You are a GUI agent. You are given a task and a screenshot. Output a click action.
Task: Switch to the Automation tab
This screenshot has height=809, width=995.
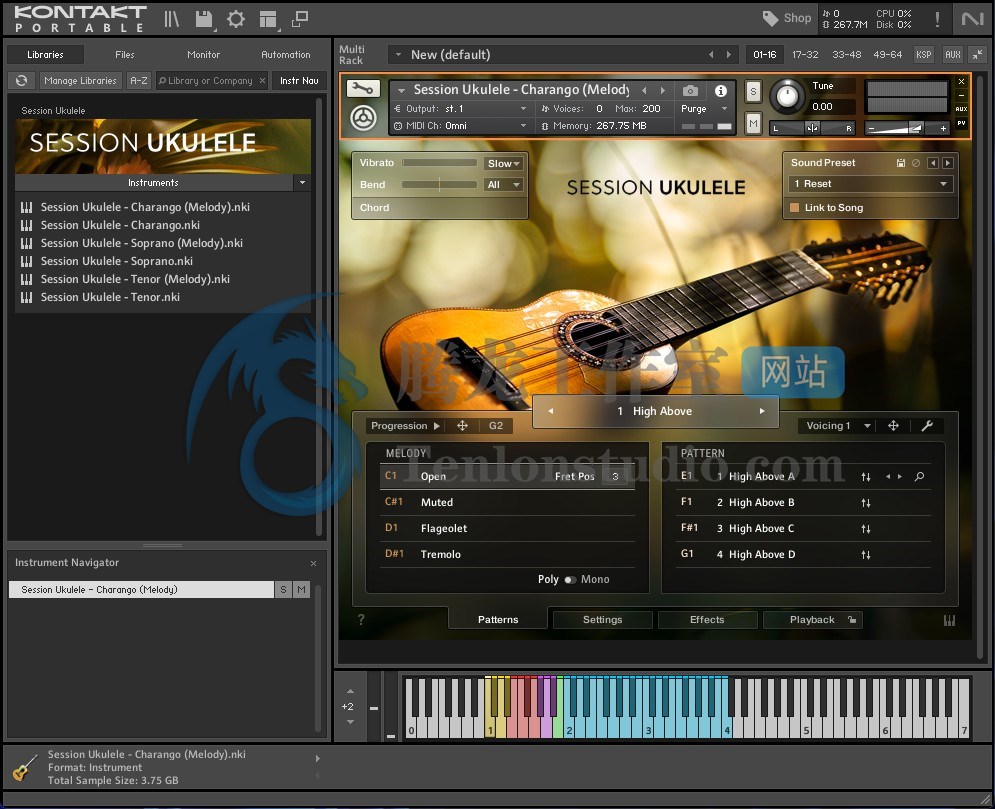286,55
